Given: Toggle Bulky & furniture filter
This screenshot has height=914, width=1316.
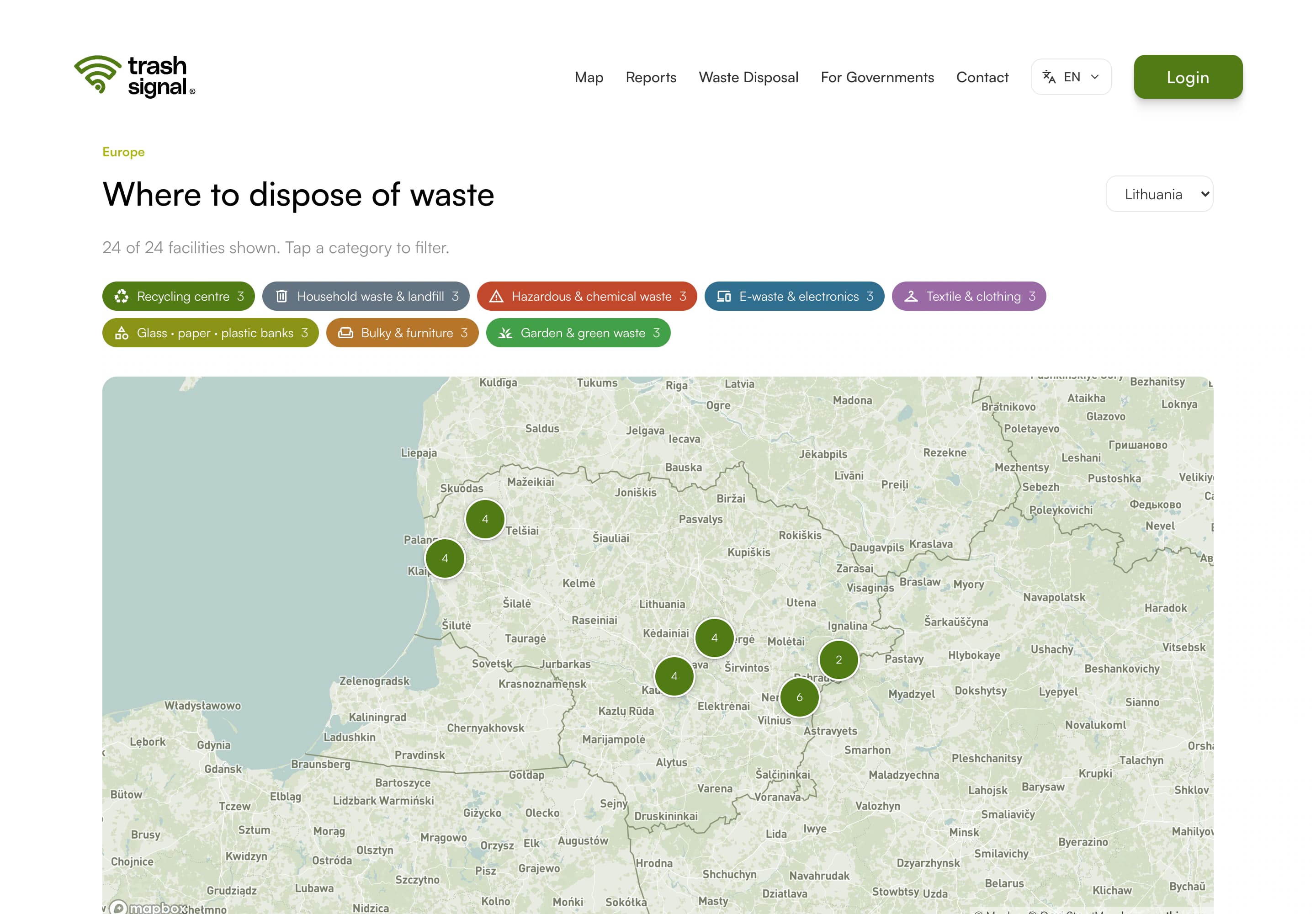Looking at the screenshot, I should click(402, 333).
